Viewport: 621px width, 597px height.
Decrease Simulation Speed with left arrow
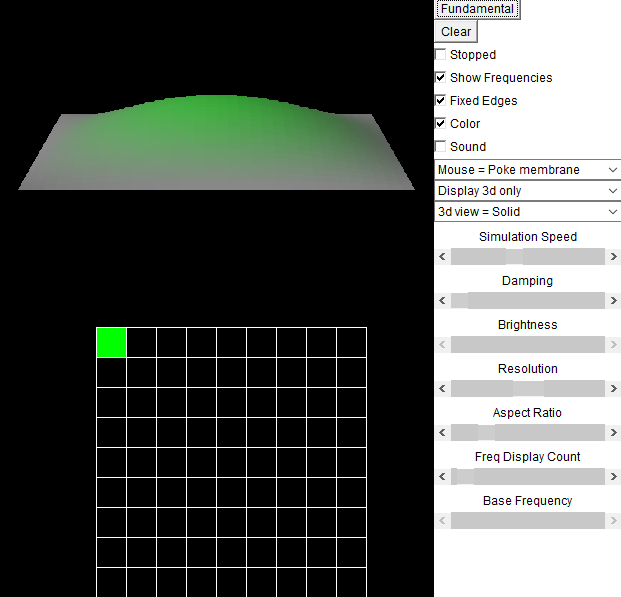(x=442, y=257)
